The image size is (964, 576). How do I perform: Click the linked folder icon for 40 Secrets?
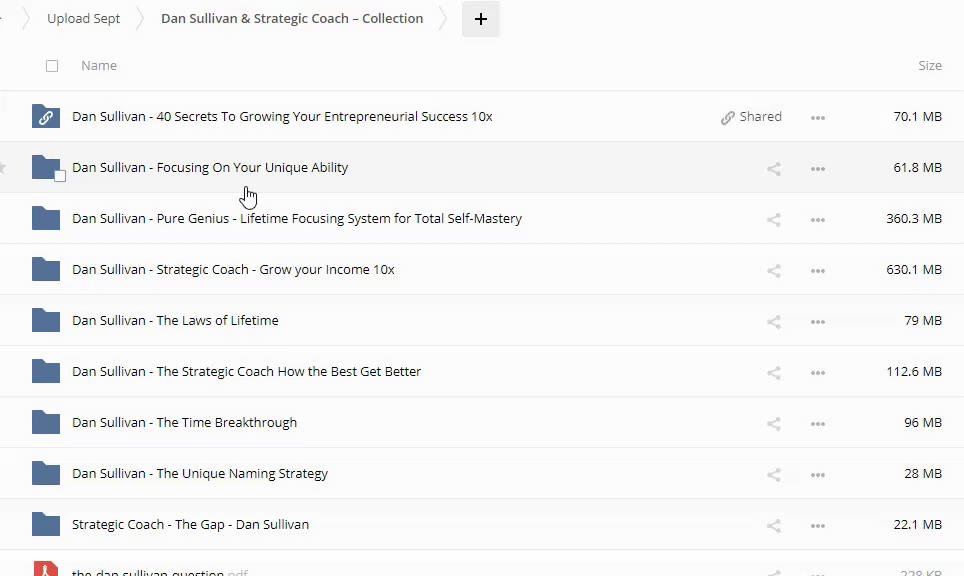coord(46,117)
